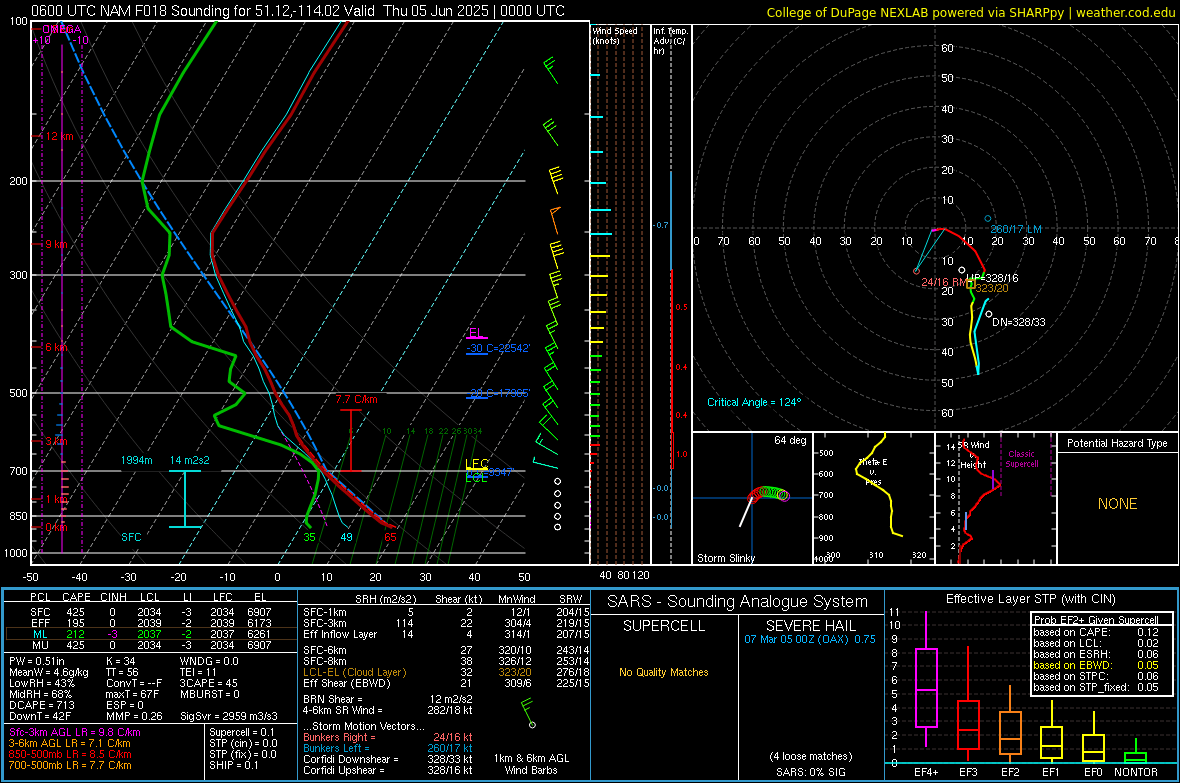Screen dimensions: 1180x783
Task: Click the 64 deg slinky tilt value
Action: click(x=790, y=440)
